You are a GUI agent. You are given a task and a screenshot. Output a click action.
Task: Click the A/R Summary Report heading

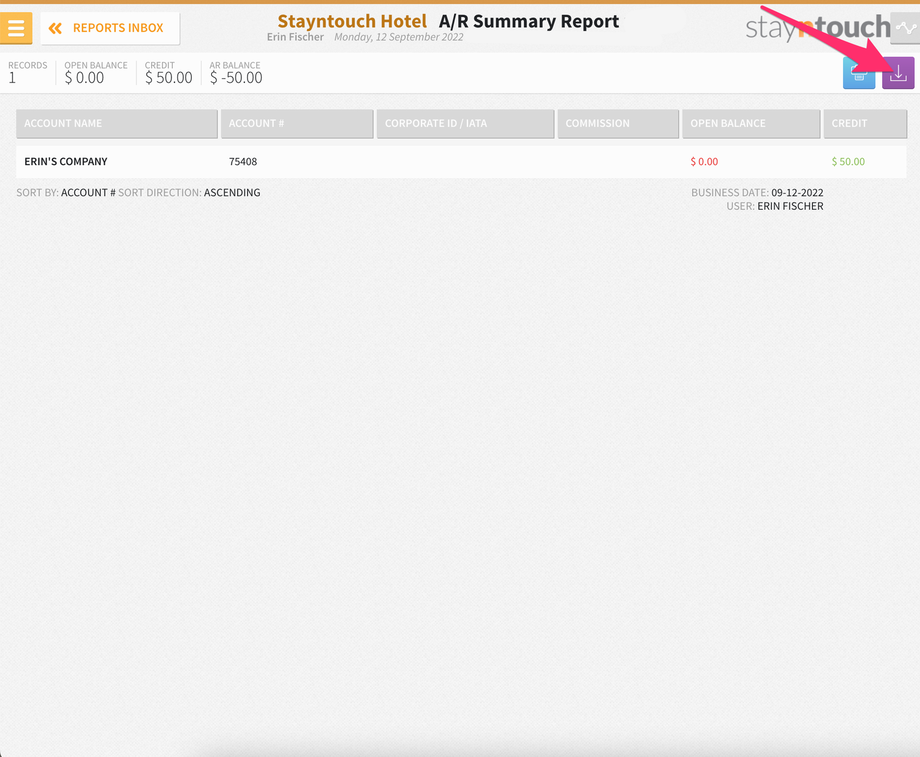pos(529,21)
